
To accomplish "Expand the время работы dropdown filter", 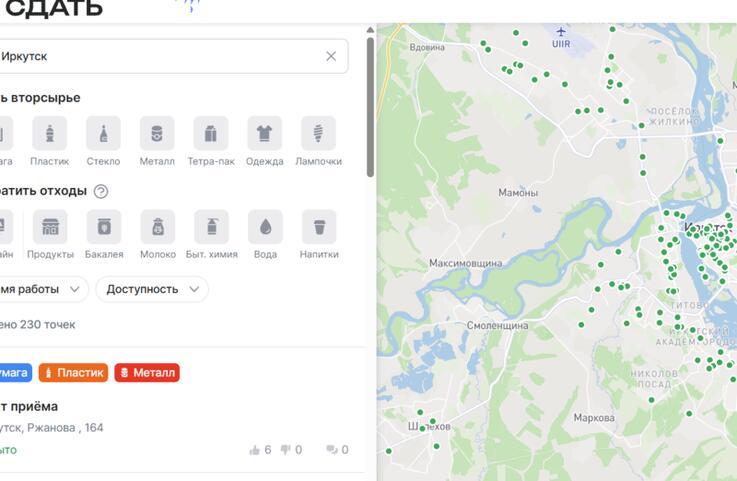I will (43, 289).
